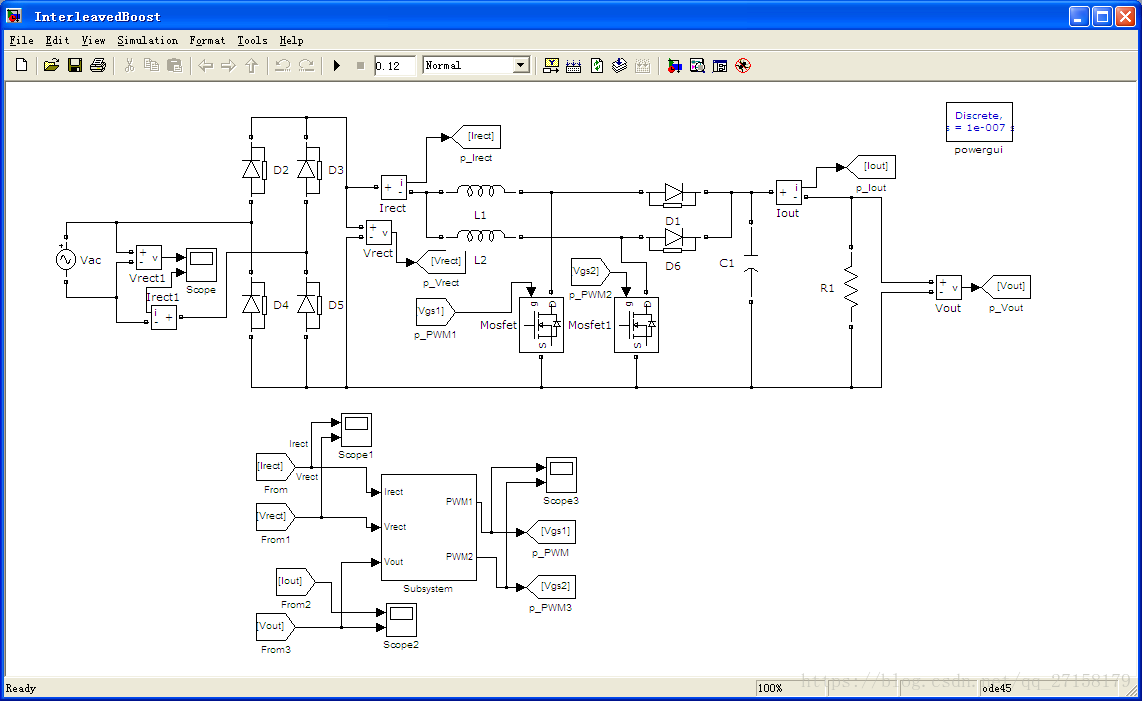Viewport: 1142px width, 701px height.
Task: Click the toolbar icon right of the green refresh icon
Action: 619,66
